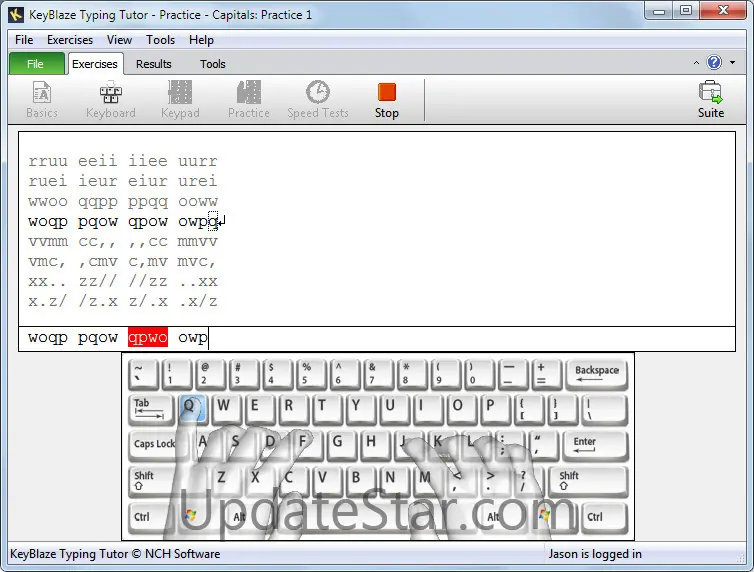The width and height of the screenshot is (754, 572).
Task: Click the highlighted Q key on keyboard
Action: coord(192,409)
